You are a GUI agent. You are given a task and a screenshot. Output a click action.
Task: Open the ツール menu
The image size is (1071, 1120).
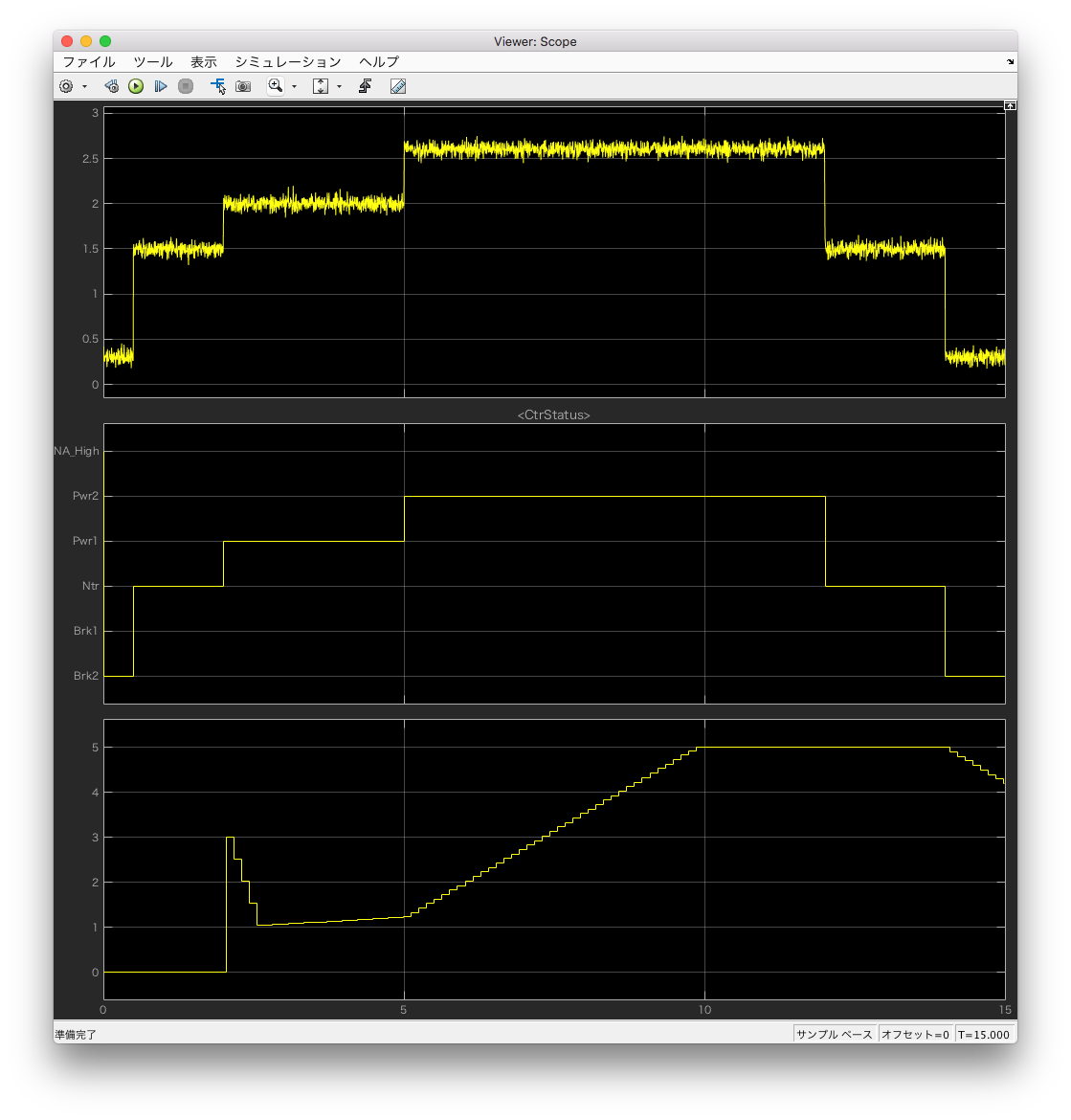(153, 62)
